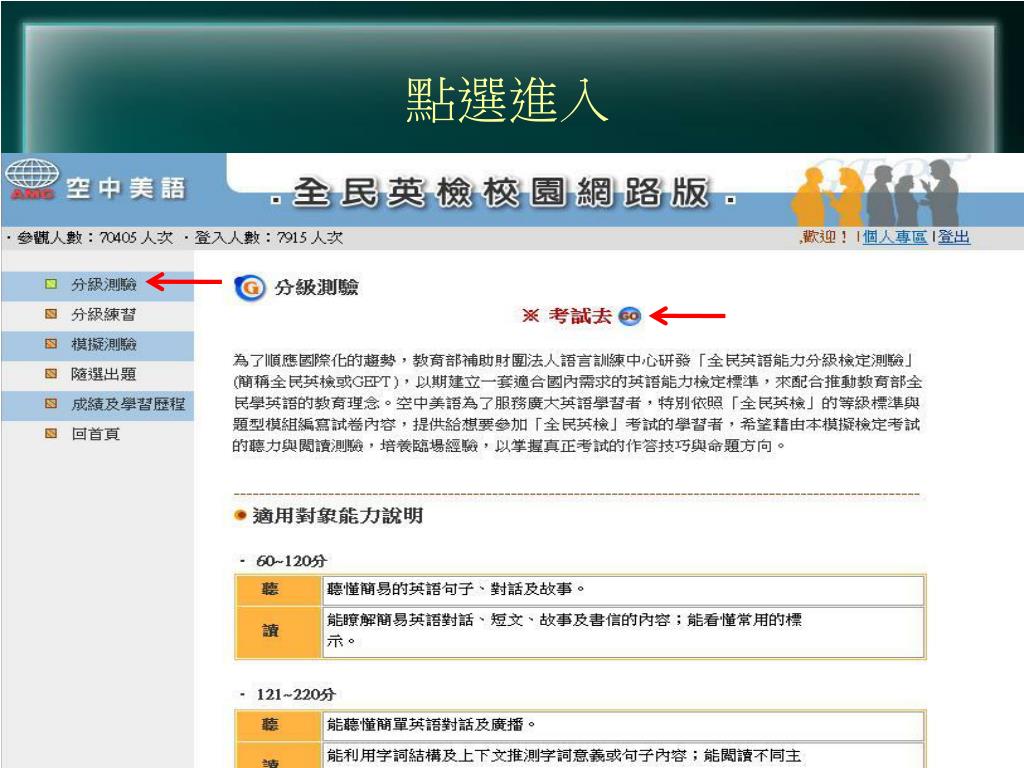Click the 60~120分 score range label
Screen dimensions: 1024x768
[x=291, y=561]
